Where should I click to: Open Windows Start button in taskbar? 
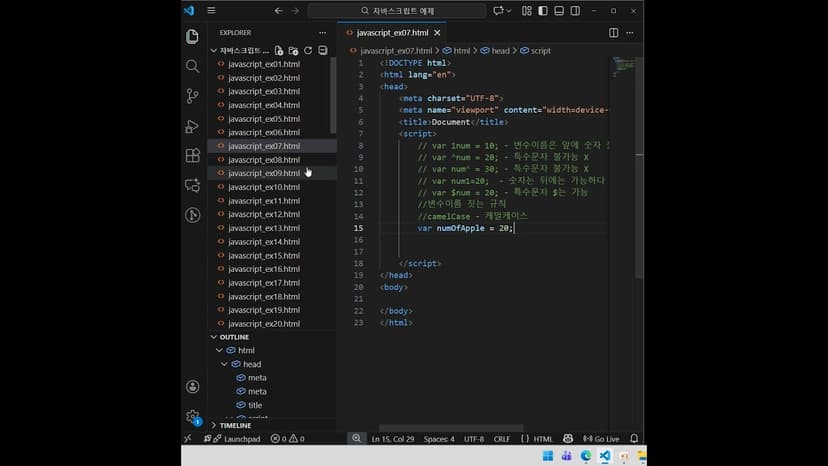coord(548,455)
